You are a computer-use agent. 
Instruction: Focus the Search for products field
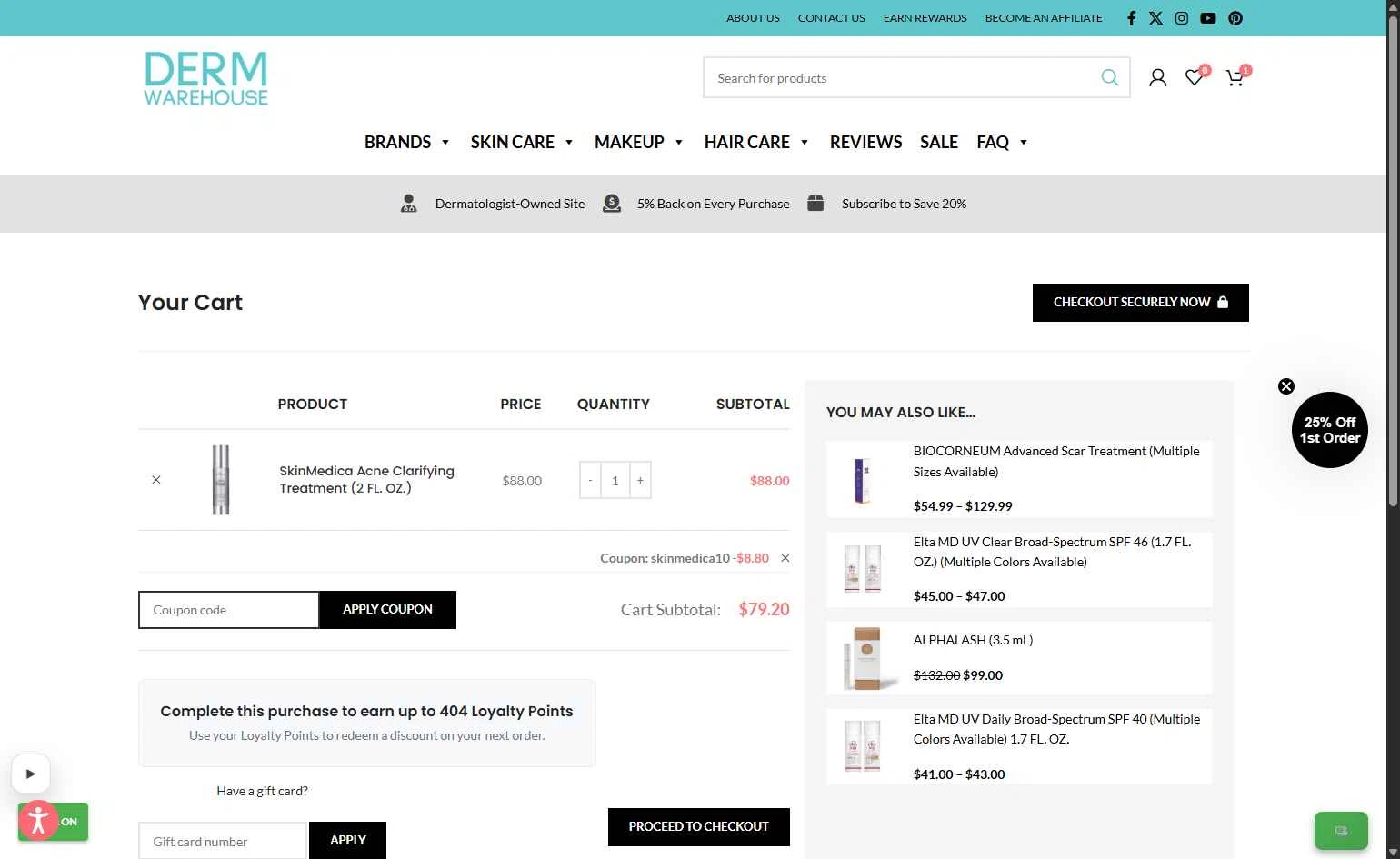(905, 78)
